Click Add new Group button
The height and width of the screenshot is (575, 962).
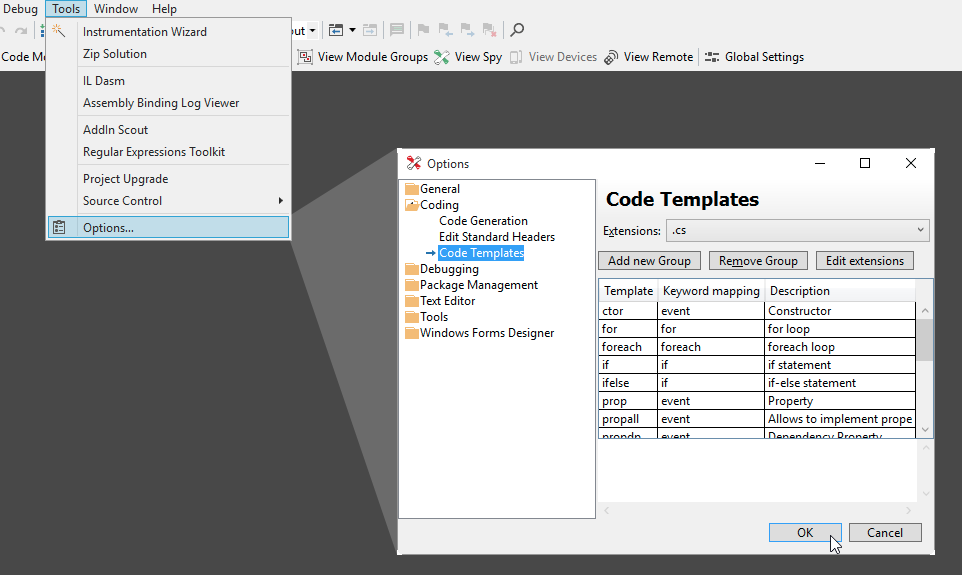coord(649,261)
